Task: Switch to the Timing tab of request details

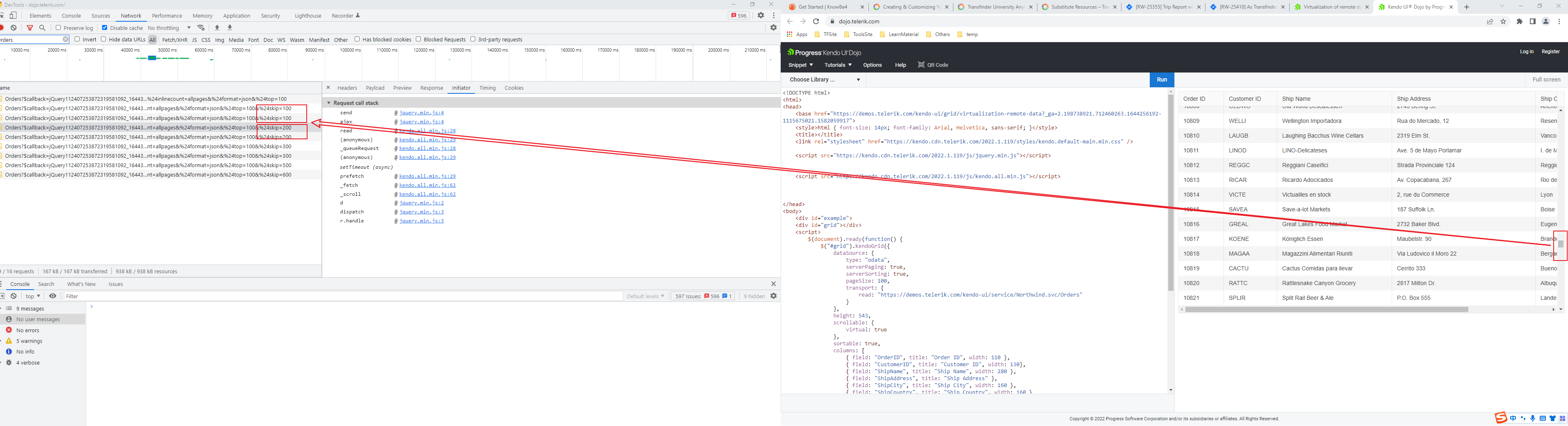Action: coord(487,88)
